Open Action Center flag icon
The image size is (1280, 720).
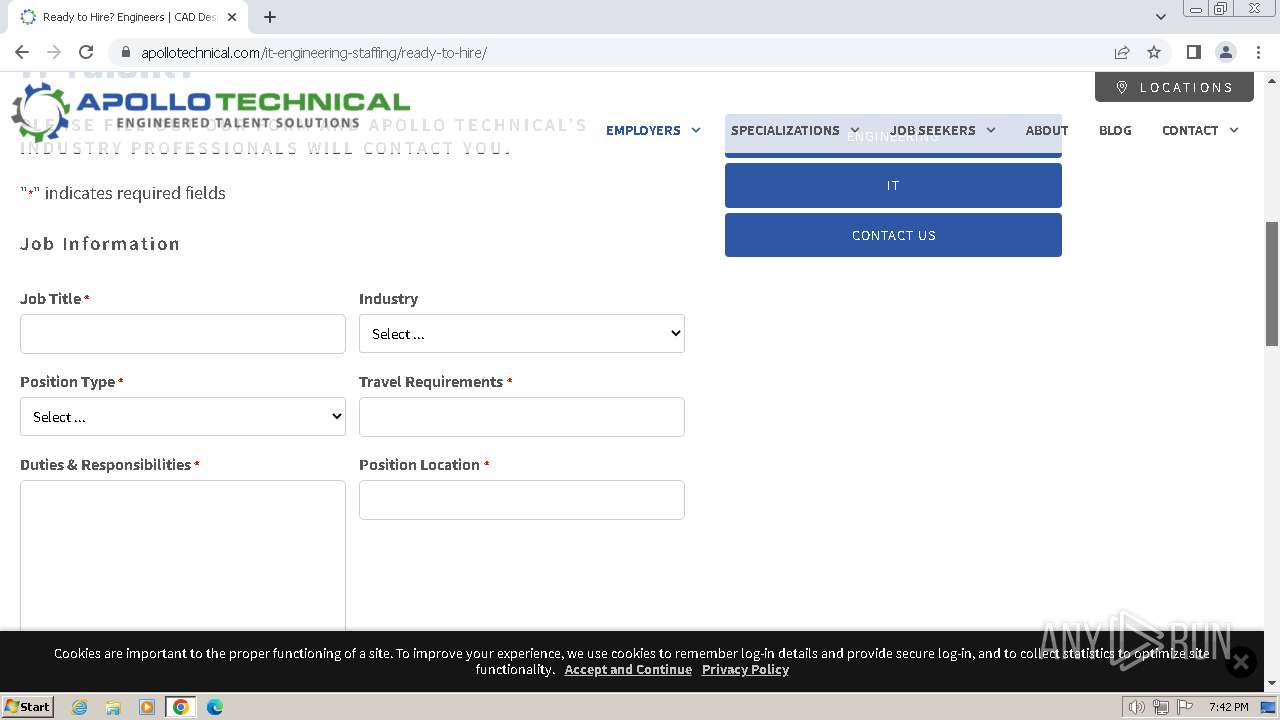[1186, 707]
